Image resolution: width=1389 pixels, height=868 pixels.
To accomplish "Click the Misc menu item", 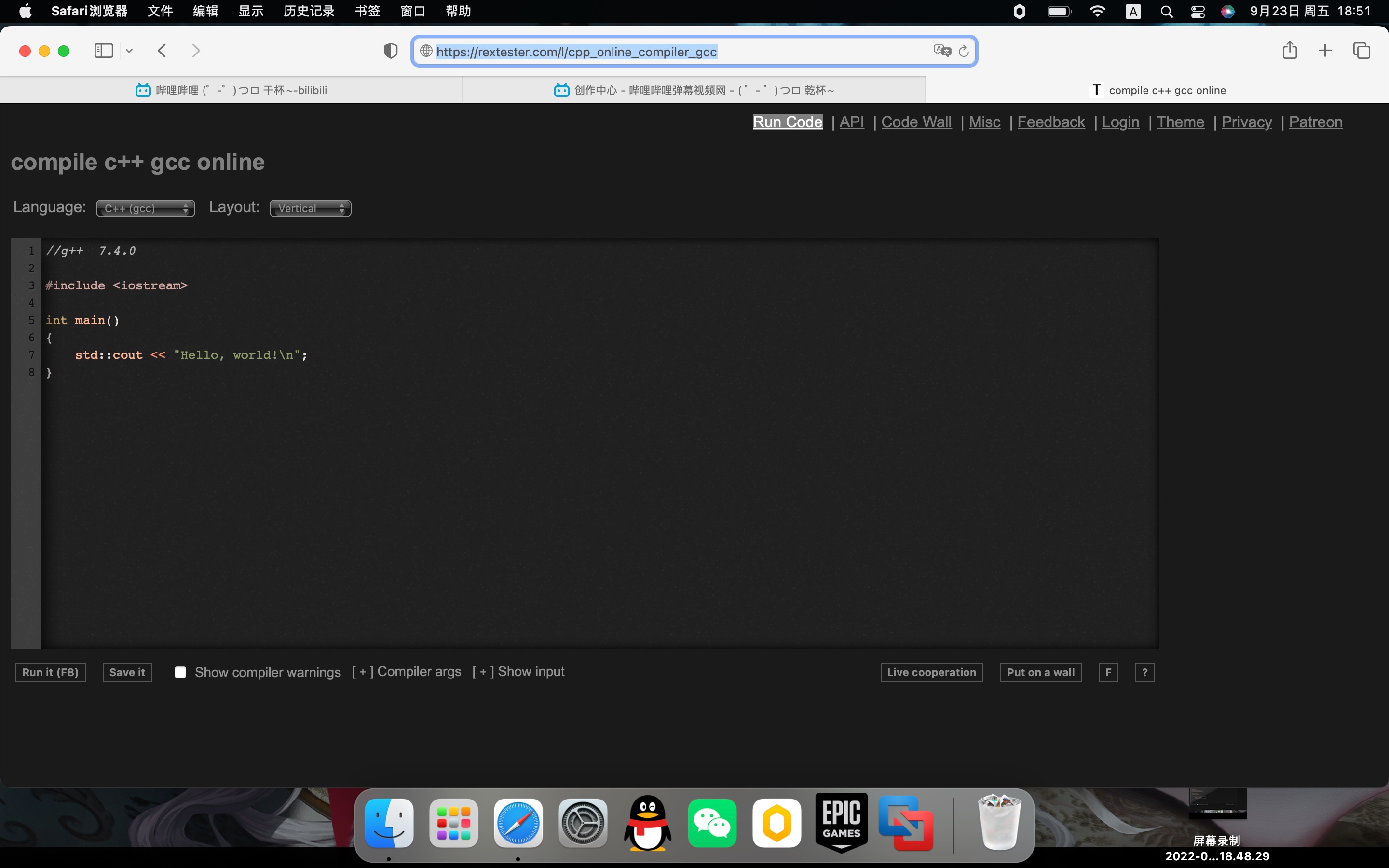I will point(985,121).
